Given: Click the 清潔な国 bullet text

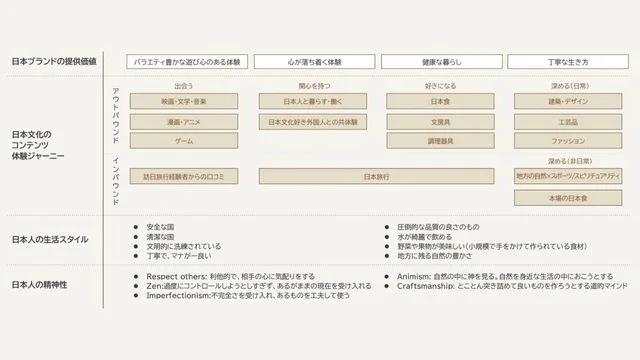Looking at the screenshot, I should tap(160, 237).
